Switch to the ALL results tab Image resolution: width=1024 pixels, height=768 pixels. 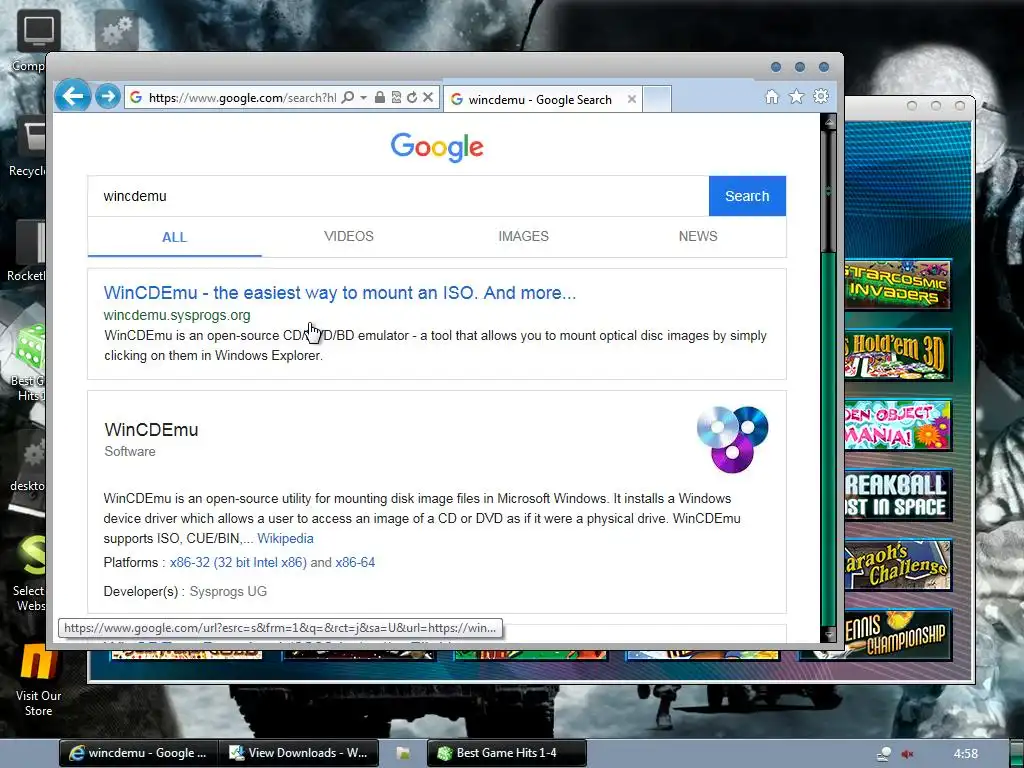(174, 237)
